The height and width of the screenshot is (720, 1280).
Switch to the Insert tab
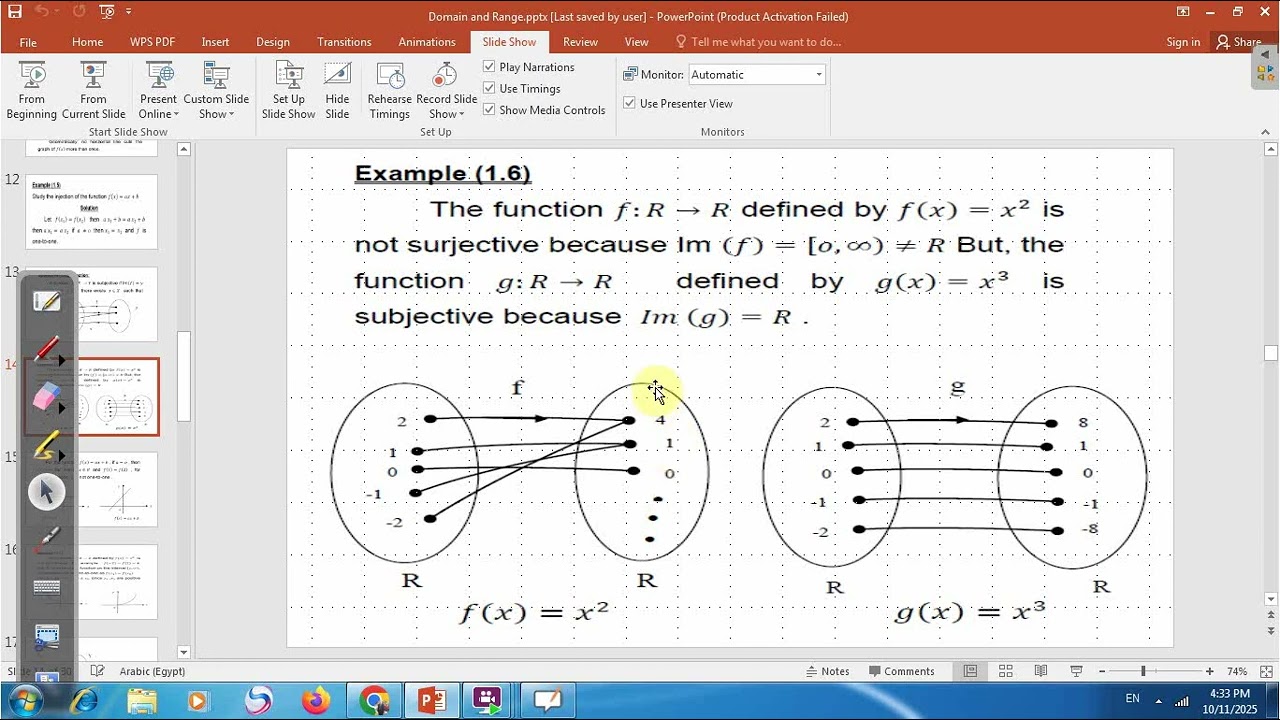tap(215, 42)
